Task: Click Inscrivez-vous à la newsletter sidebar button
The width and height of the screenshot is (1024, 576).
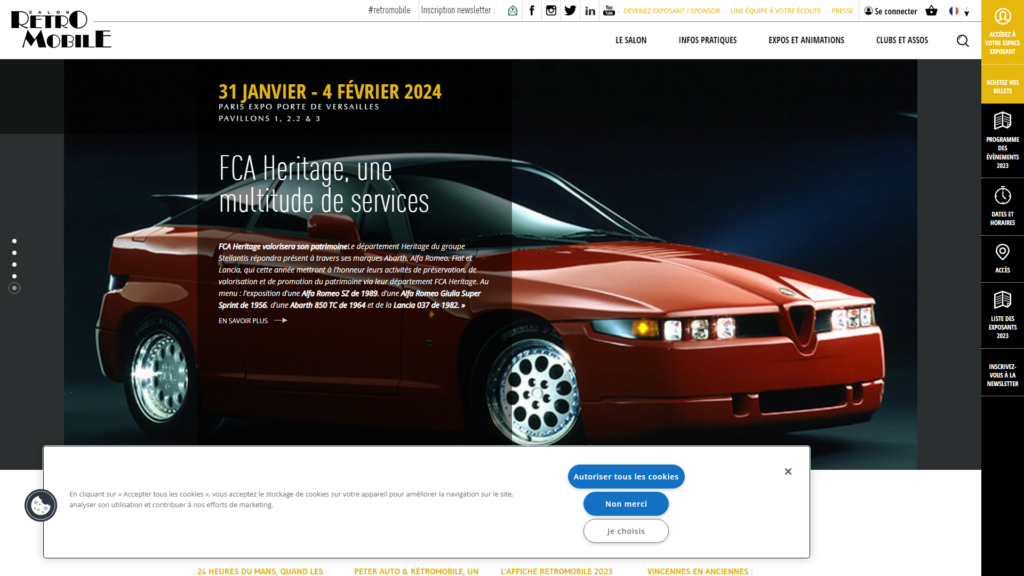Action: 1002,375
